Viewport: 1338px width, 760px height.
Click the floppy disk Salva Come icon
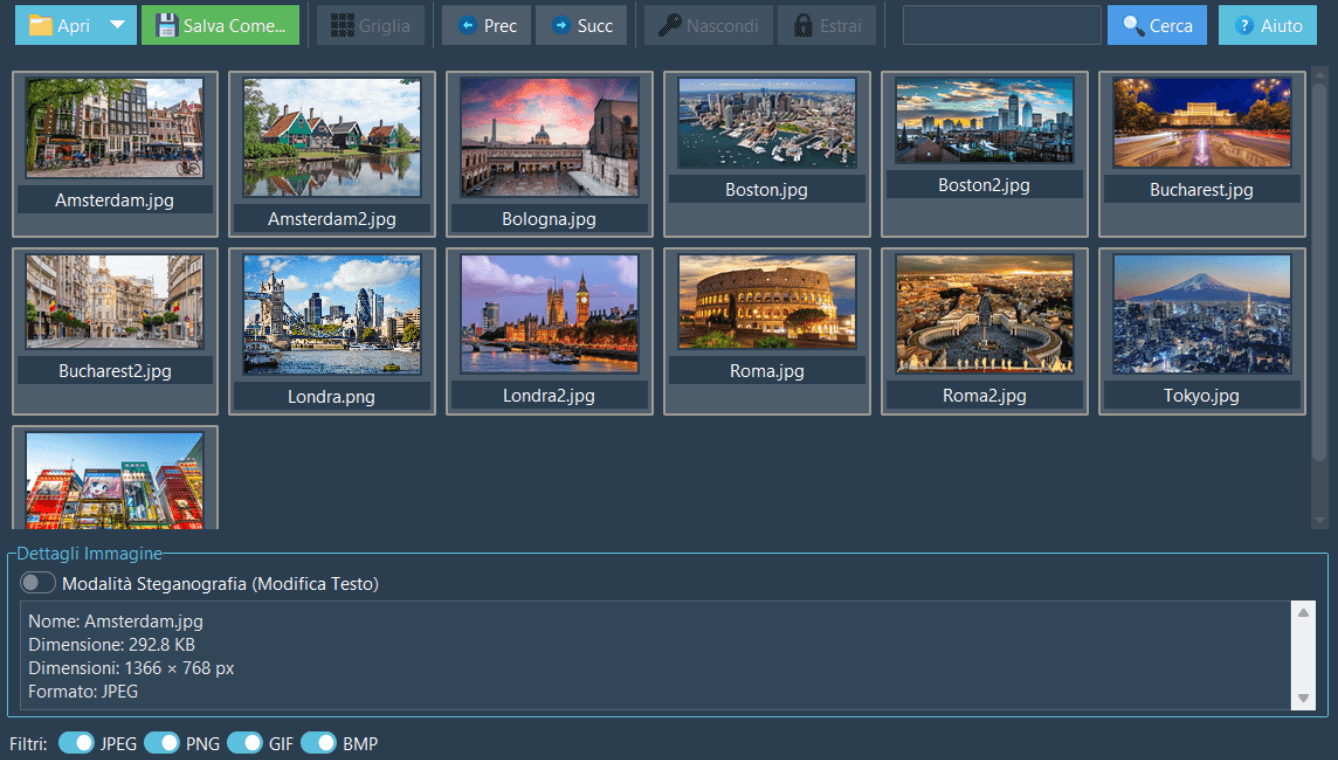[x=167, y=26]
